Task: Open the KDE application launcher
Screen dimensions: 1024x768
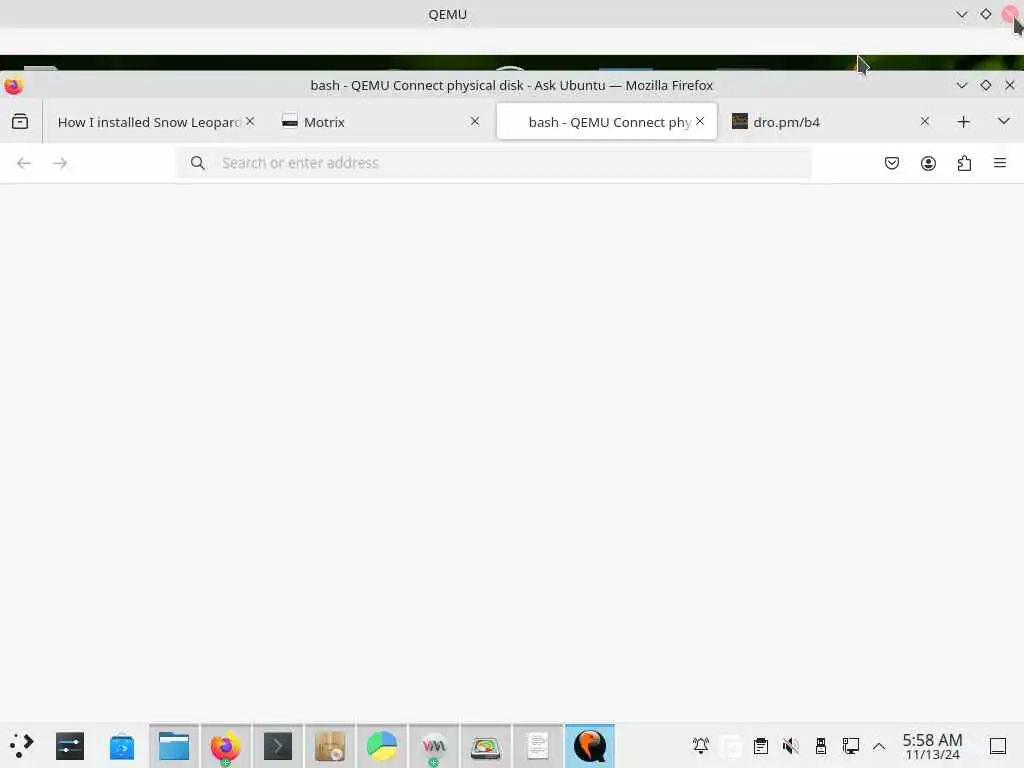Action: coord(21,746)
